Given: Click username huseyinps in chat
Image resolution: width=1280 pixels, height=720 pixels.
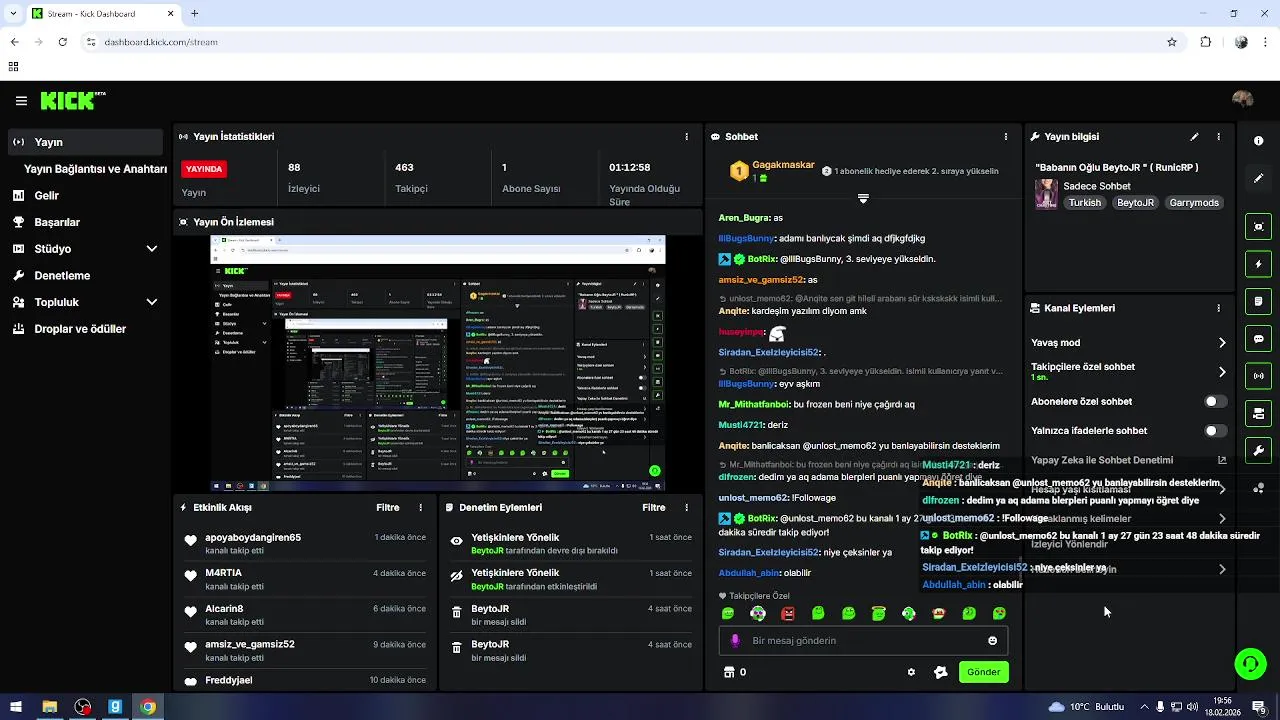Looking at the screenshot, I should [741, 332].
